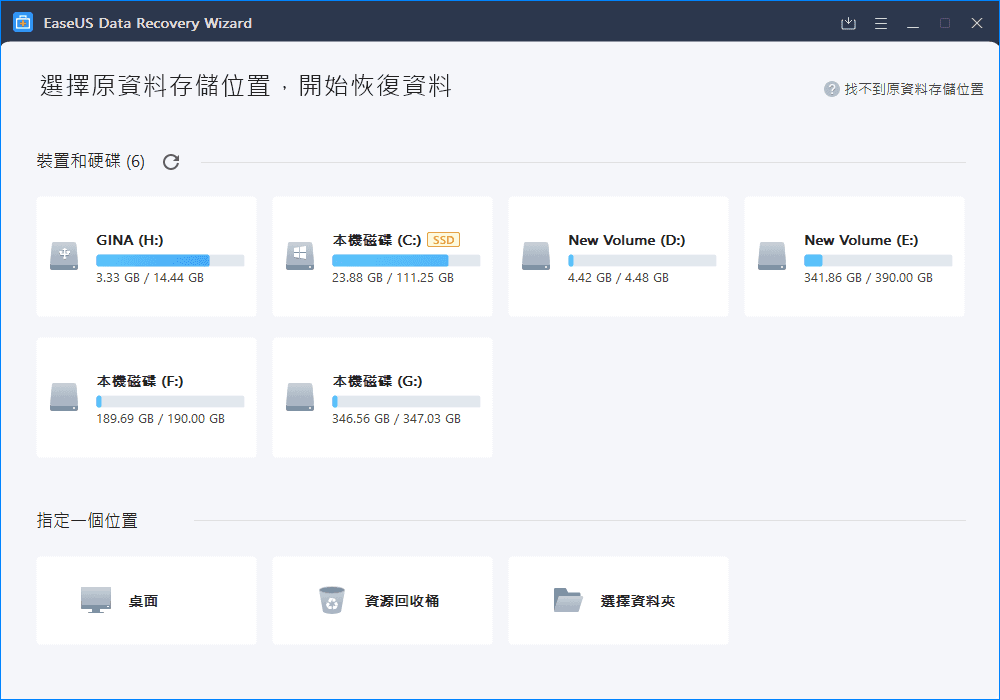Image resolution: width=1000 pixels, height=700 pixels.
Task: Click the 本機磁碟 (G:) drive icon
Action: tap(300, 397)
